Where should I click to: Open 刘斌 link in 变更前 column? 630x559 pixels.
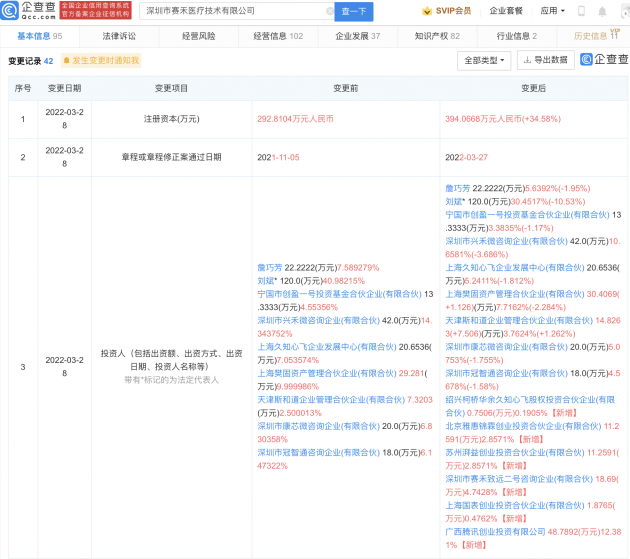tap(266, 281)
